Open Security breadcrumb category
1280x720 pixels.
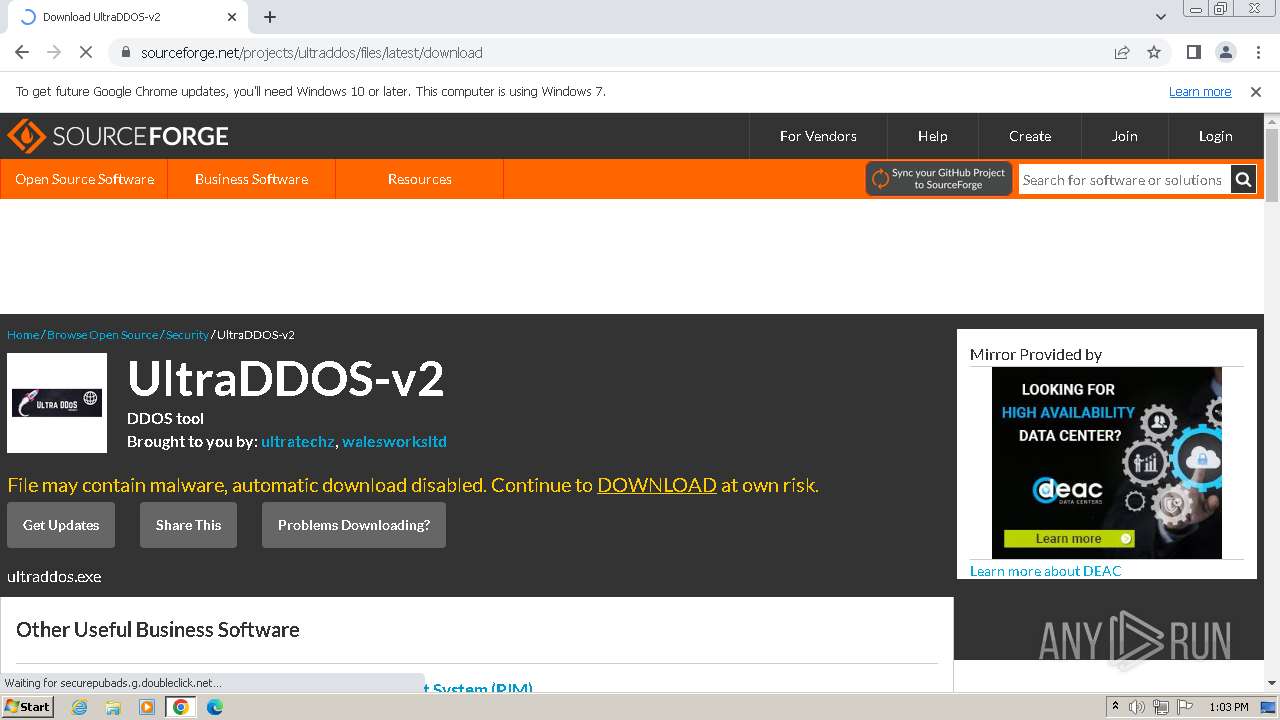click(187, 335)
